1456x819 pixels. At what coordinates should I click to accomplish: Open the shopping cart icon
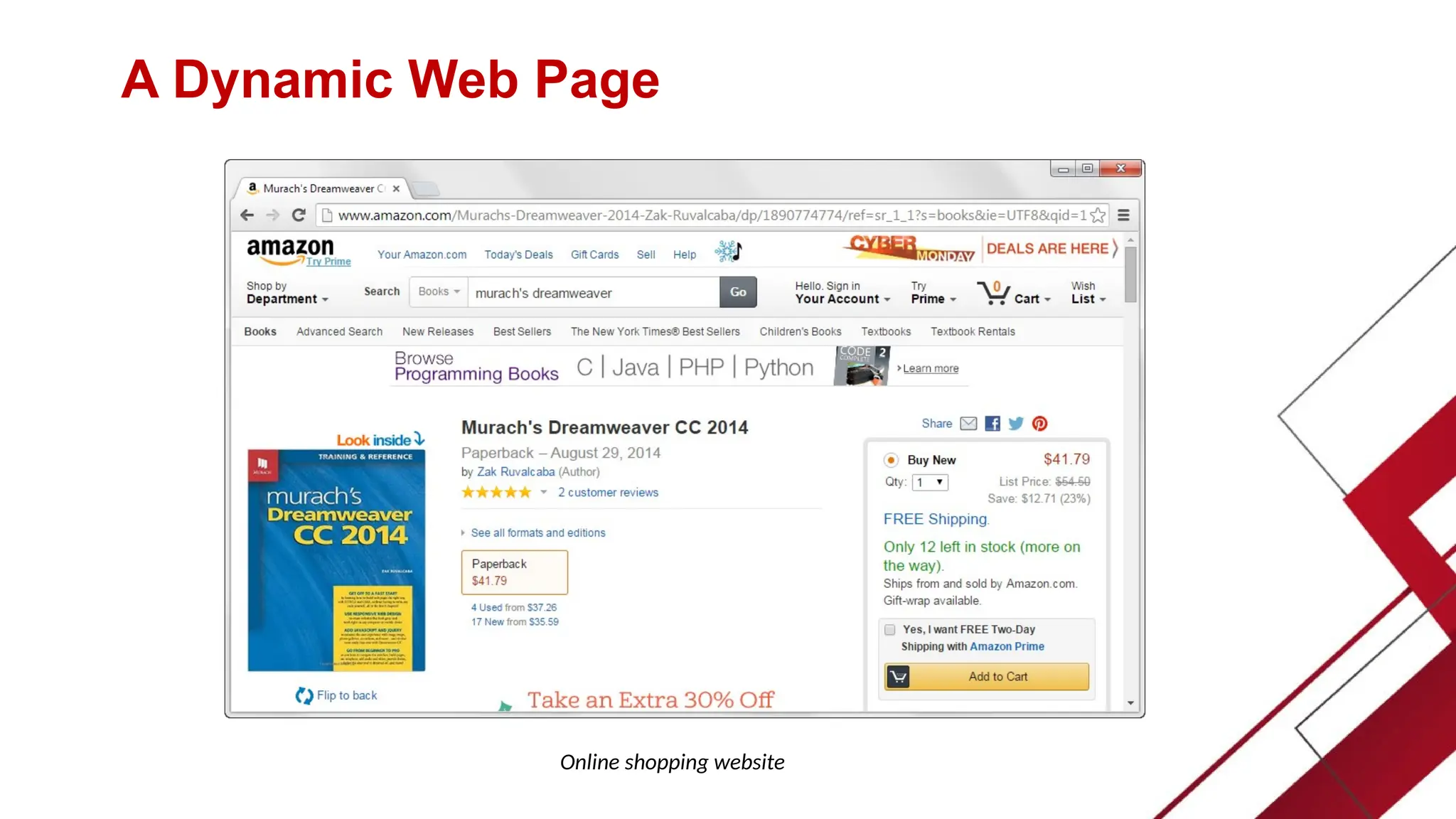tap(993, 292)
